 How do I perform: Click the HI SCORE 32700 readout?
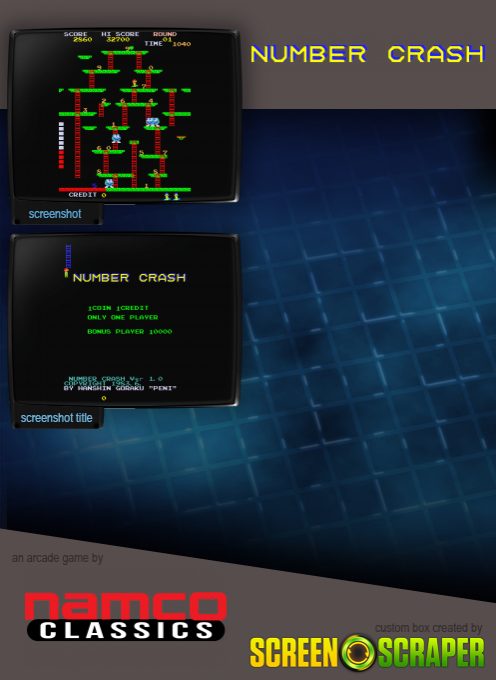[x=120, y=36]
